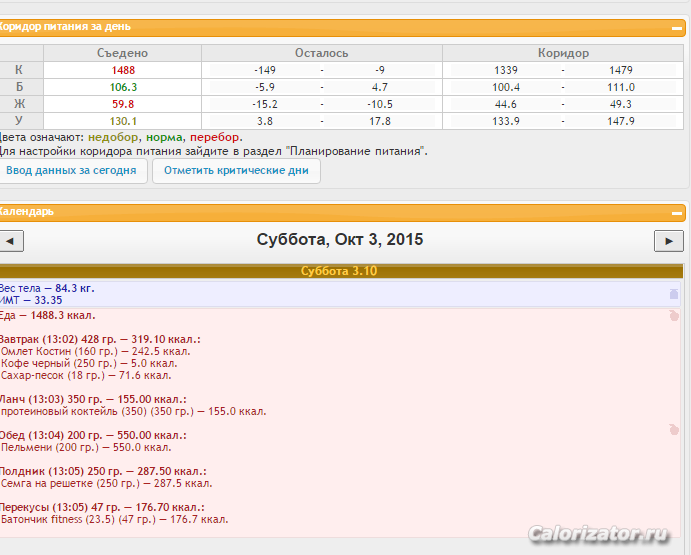This screenshot has height=555, width=691.
Task: Click the Съедено column header
Action: point(123,53)
